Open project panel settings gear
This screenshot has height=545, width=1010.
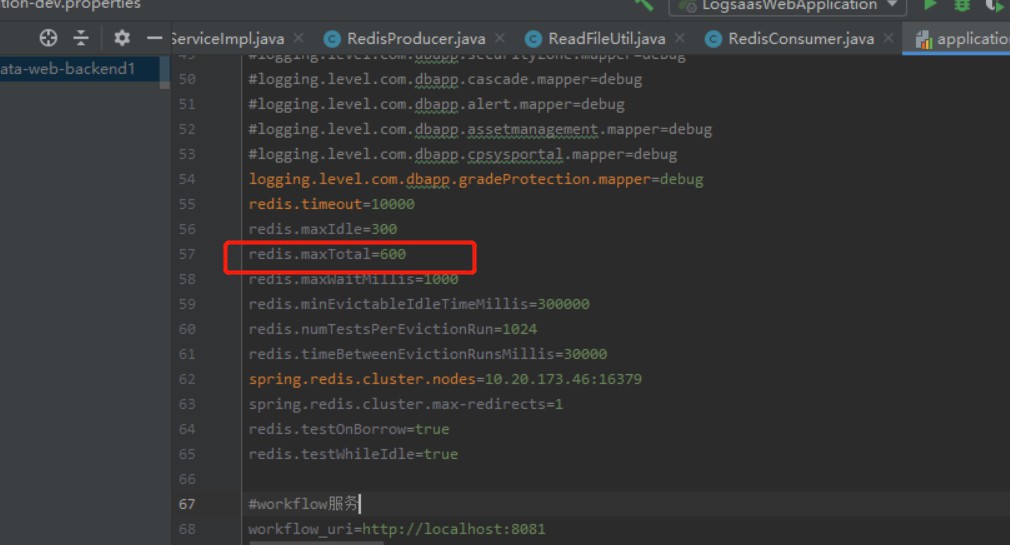[x=122, y=38]
